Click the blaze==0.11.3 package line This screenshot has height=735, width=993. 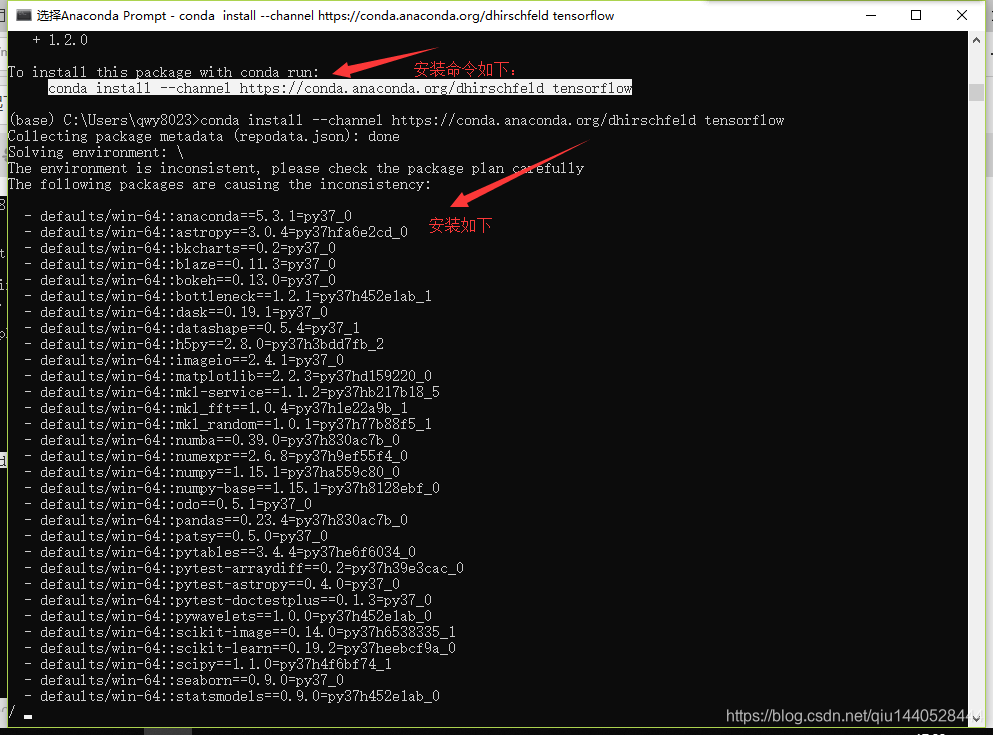[180, 264]
